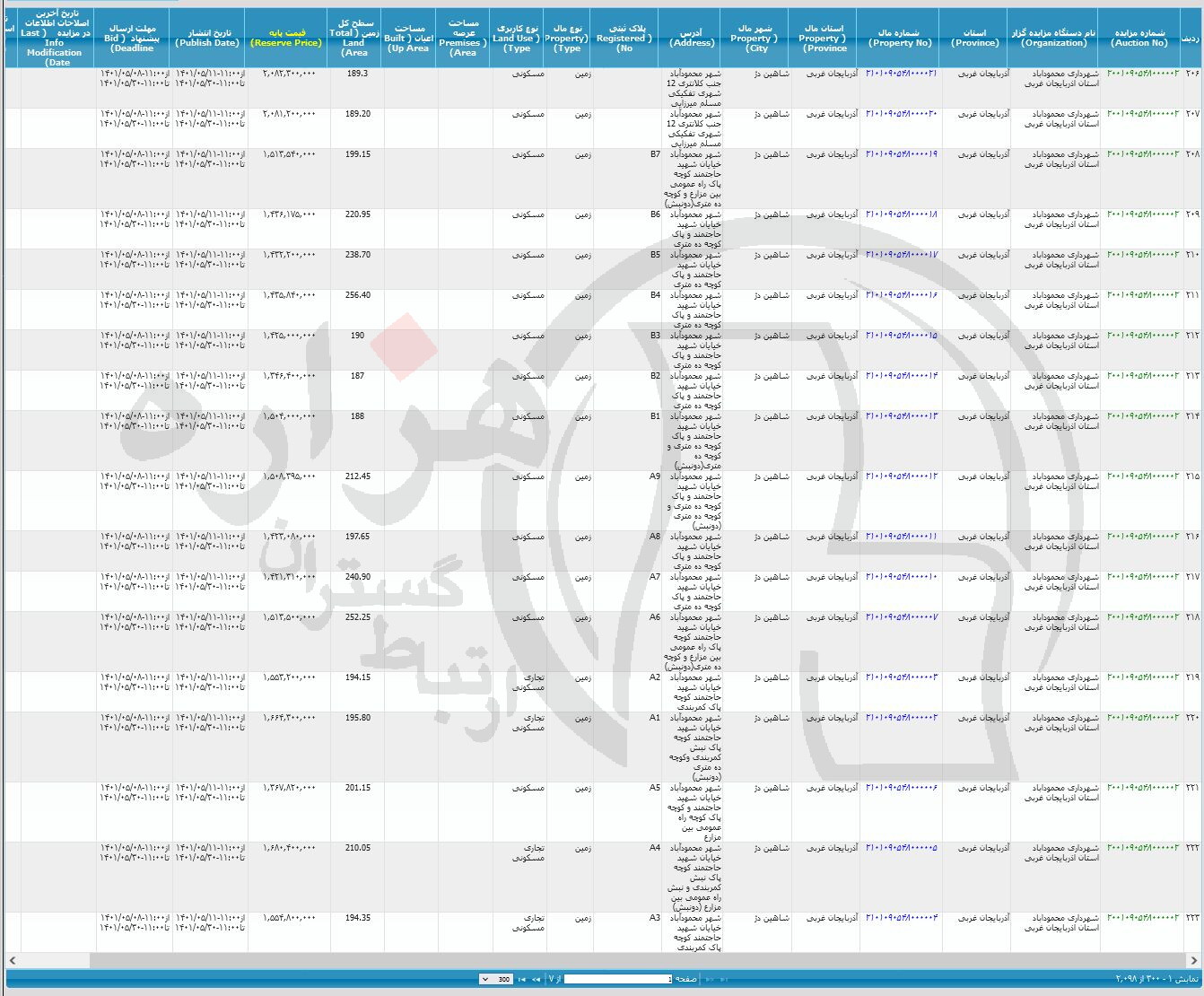Screen dimensions: 1204x996
Task: Open the property number link for plot A4
Action: [x=901, y=848]
